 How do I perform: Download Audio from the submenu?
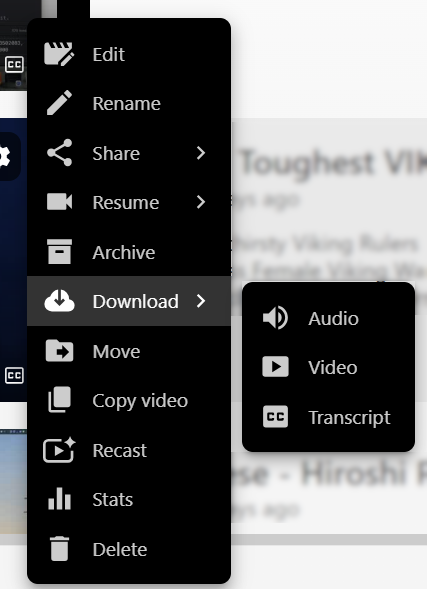point(329,318)
